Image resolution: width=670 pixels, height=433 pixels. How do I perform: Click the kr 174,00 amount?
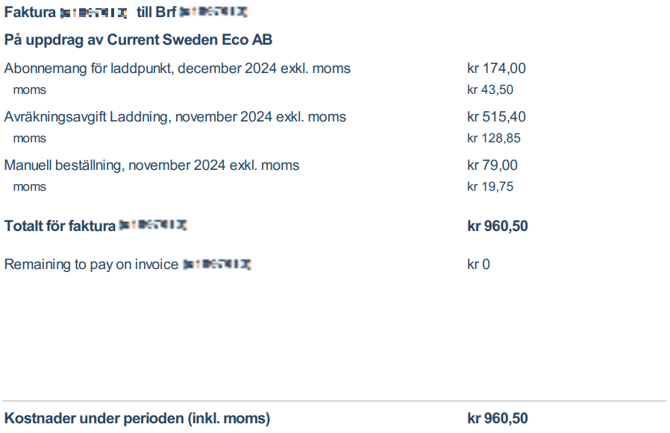(496, 69)
